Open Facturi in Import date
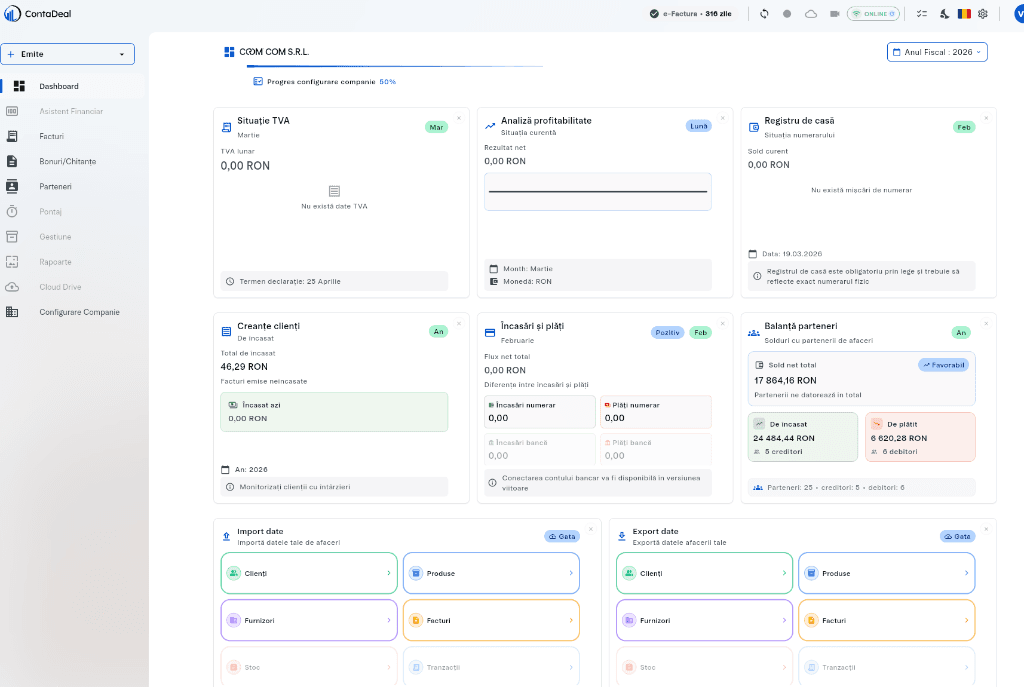The image size is (1024, 687). click(491, 620)
